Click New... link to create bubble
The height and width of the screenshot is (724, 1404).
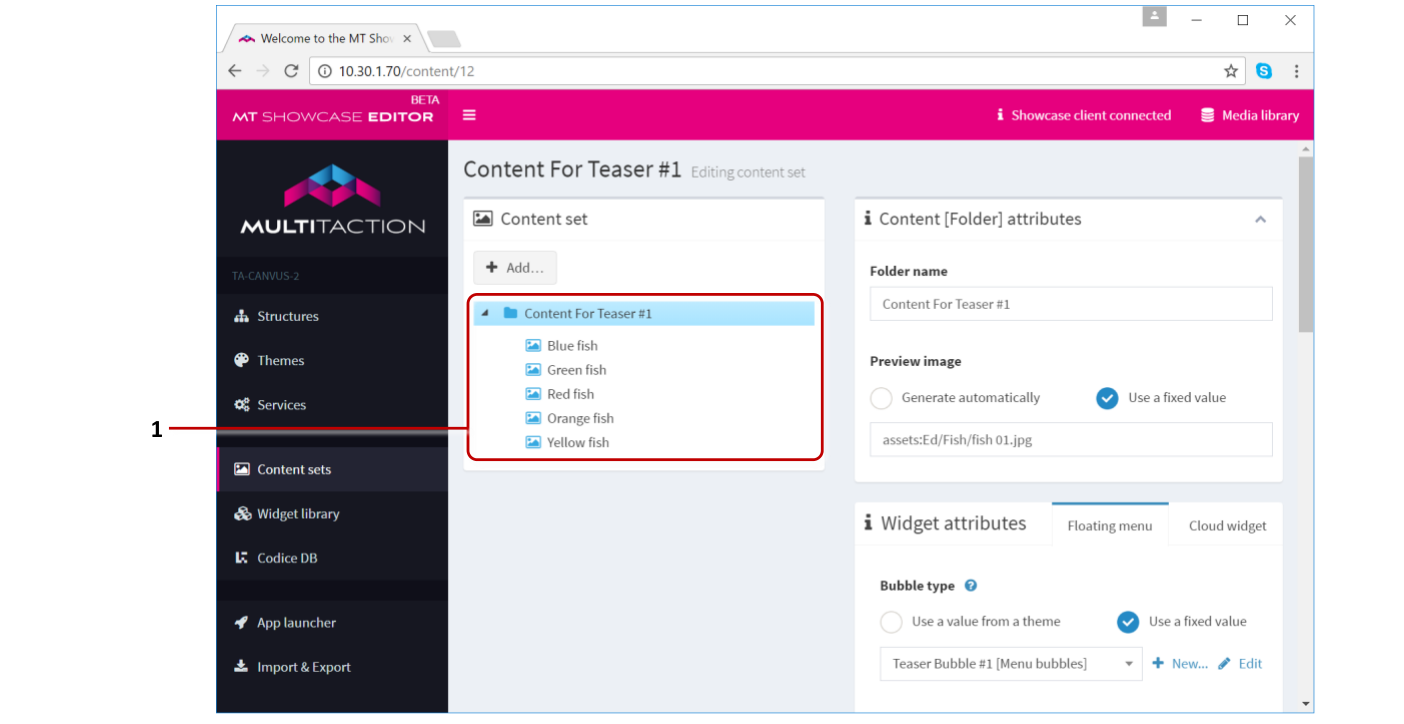1180,663
